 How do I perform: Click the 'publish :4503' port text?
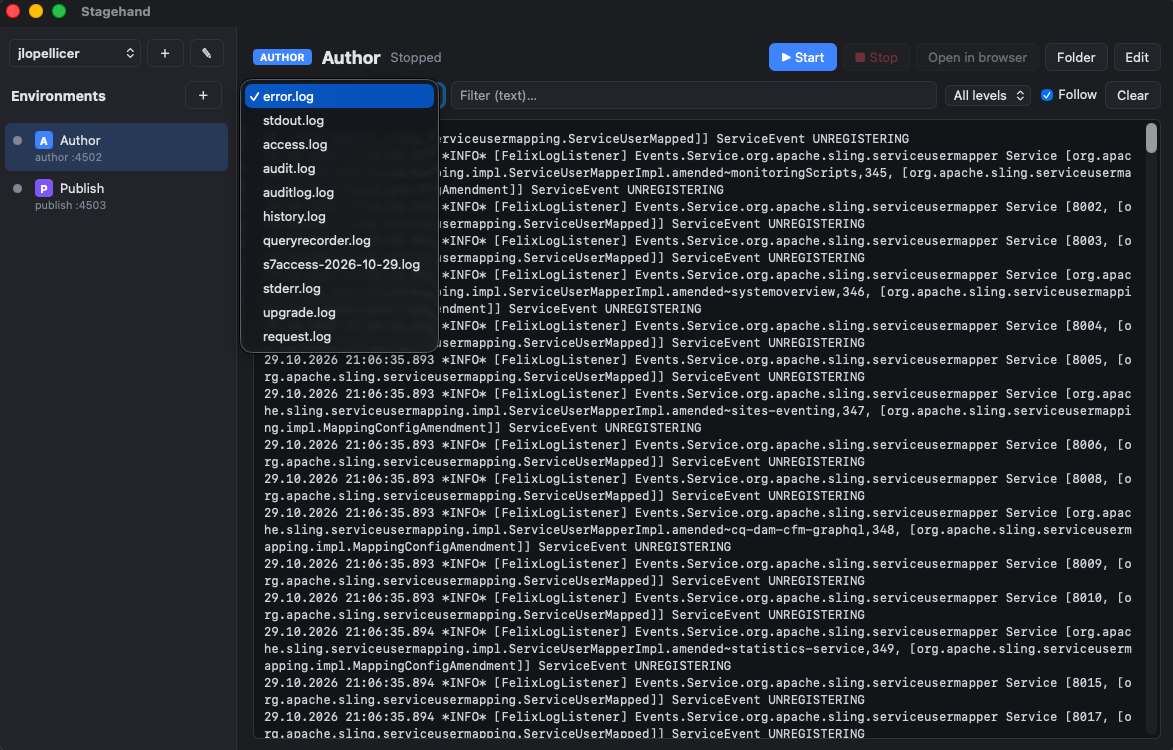tap(70, 205)
